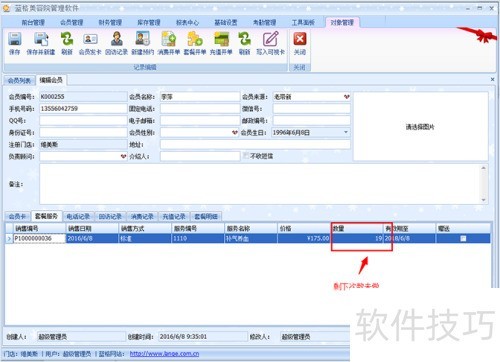Image resolution: width=500 pixels, height=362 pixels.
Task: Sort by the 销售日期 column header
Action: 92,228
